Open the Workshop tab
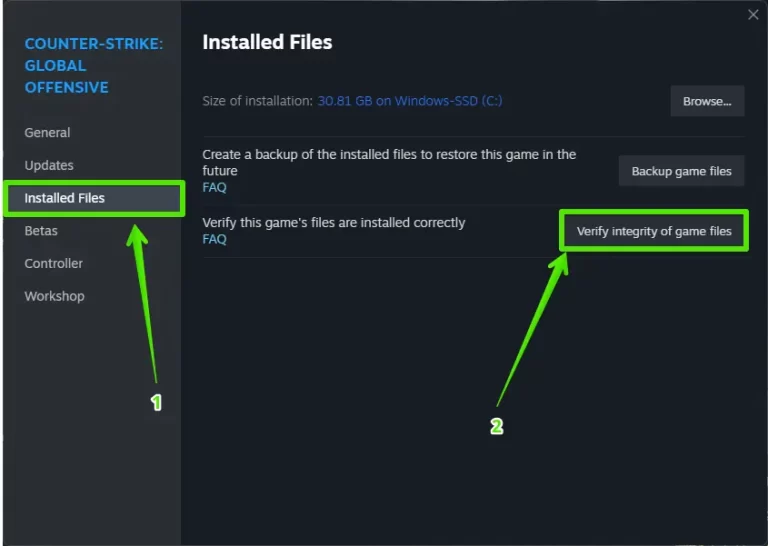 54,296
